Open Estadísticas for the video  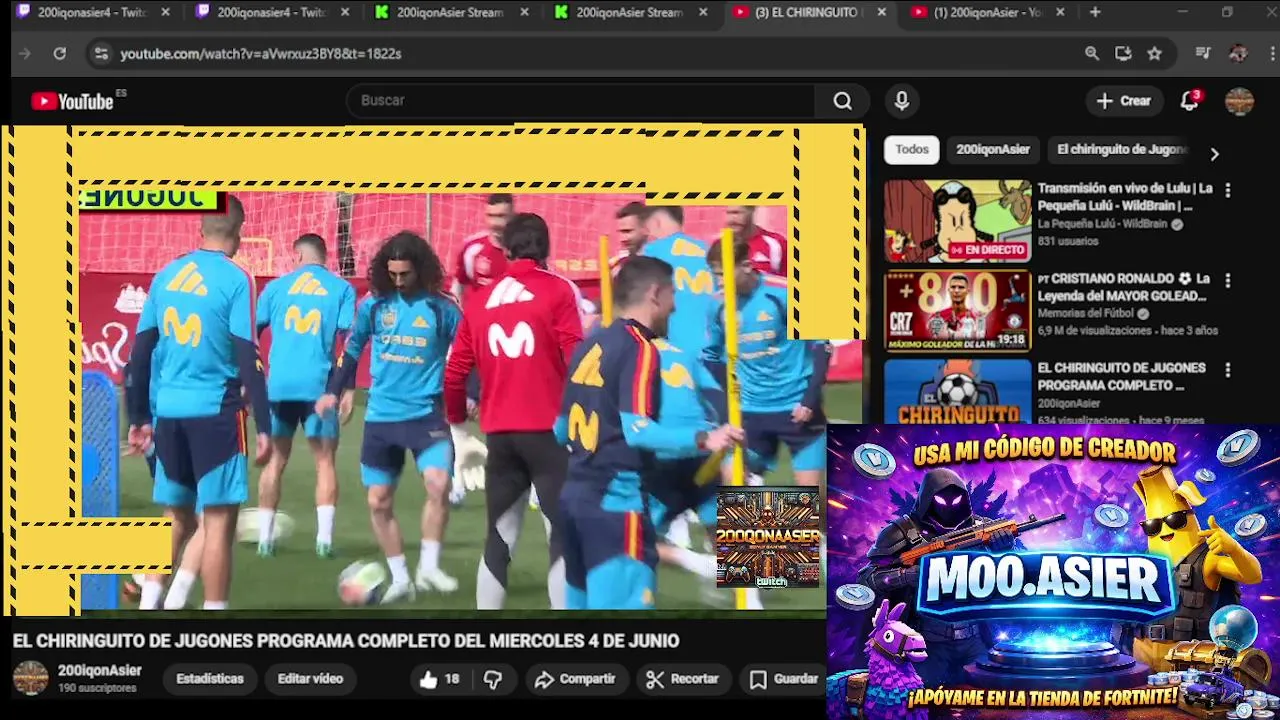210,679
